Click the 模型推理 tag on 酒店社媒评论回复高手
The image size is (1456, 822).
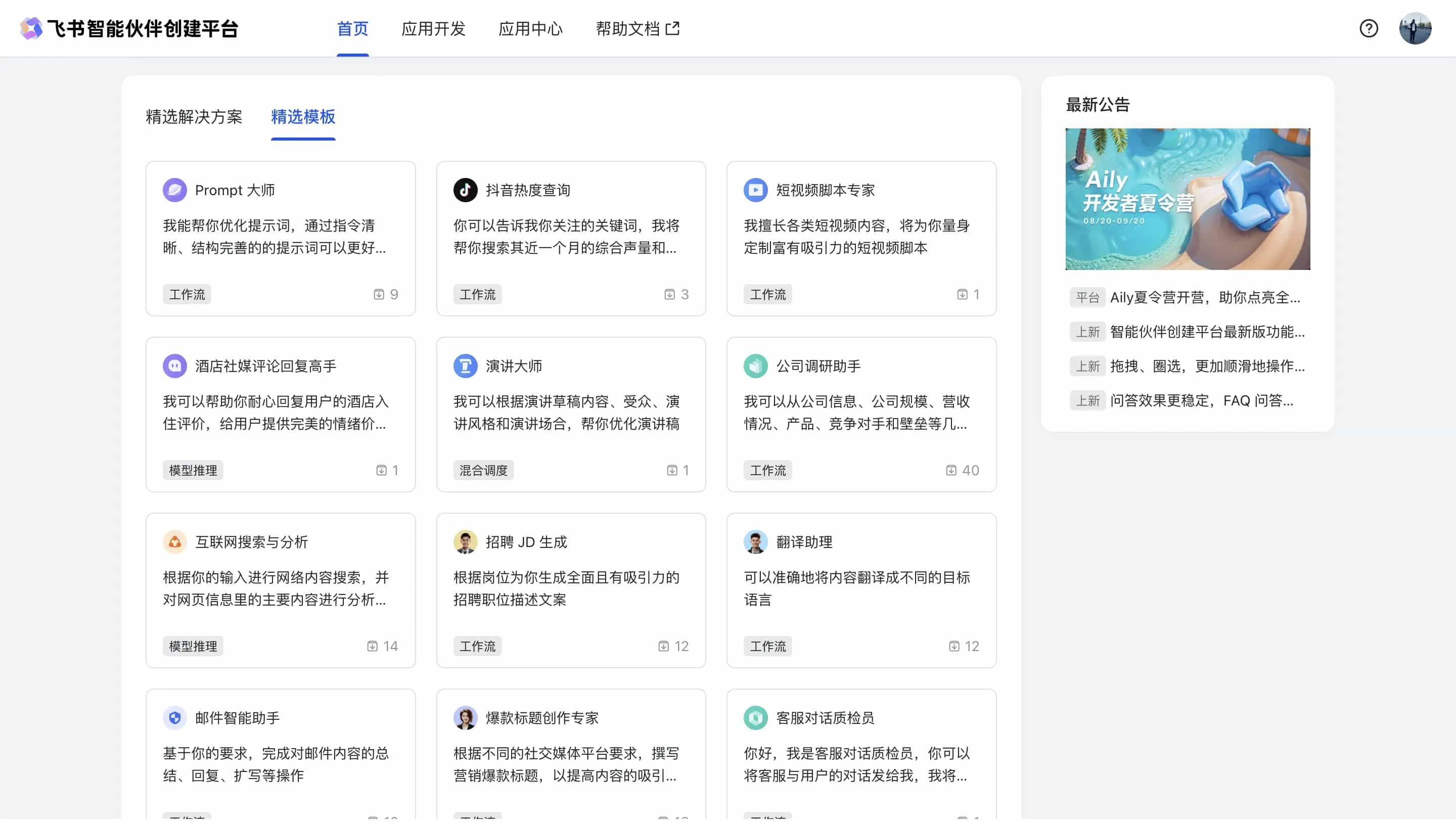pyautogui.click(x=193, y=470)
